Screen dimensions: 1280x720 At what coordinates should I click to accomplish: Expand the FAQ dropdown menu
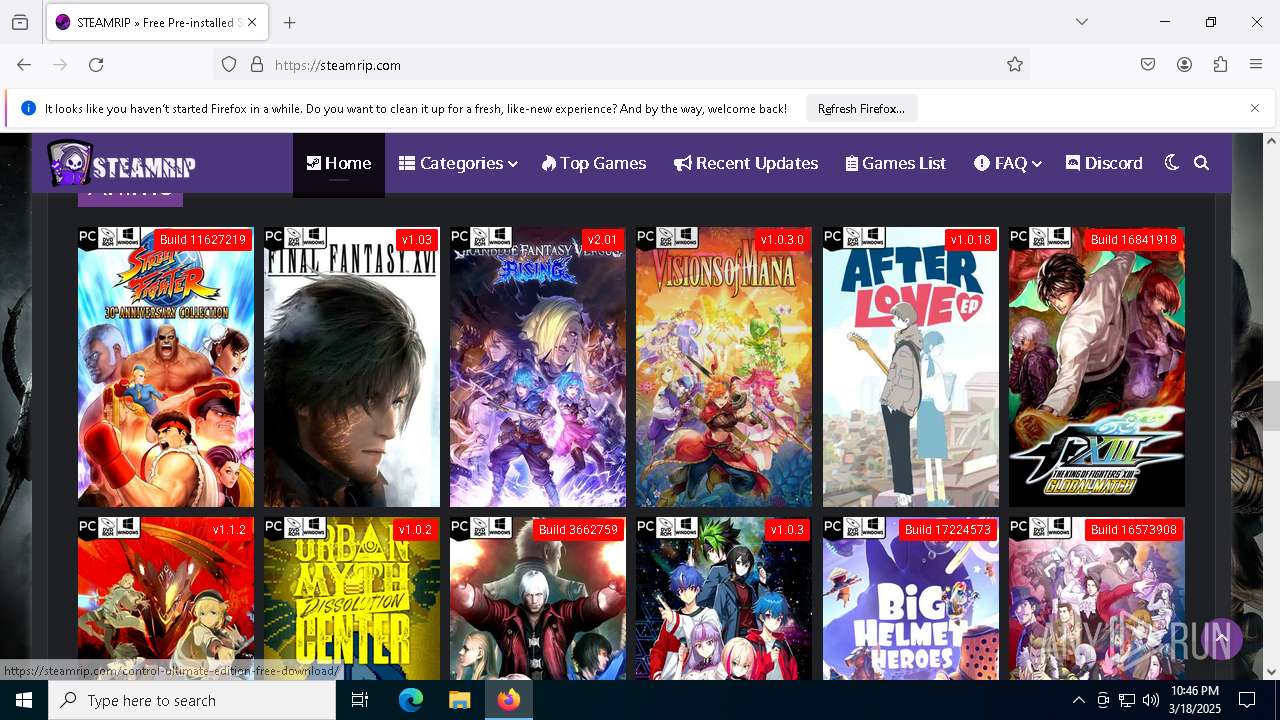pyautogui.click(x=1008, y=163)
